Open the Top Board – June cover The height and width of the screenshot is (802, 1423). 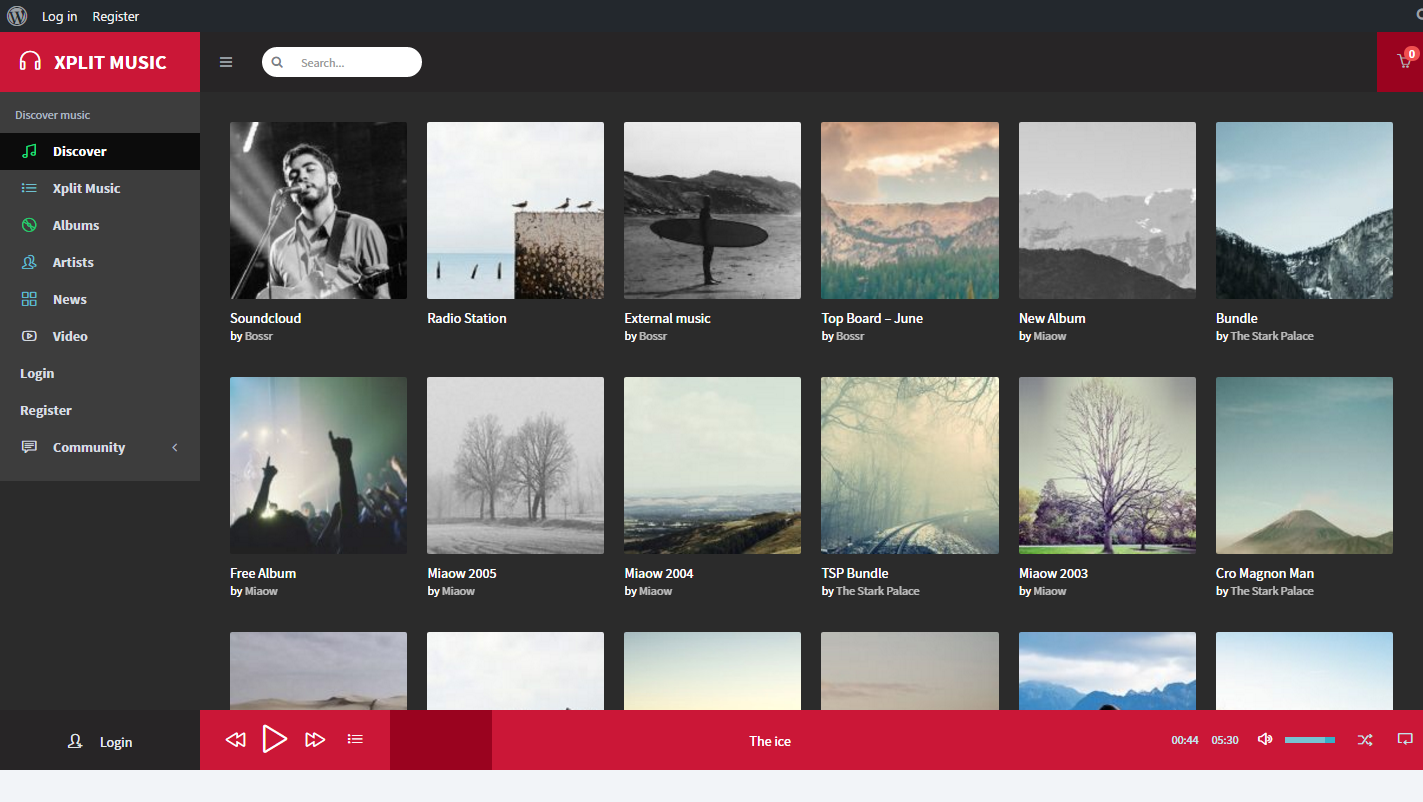(910, 210)
